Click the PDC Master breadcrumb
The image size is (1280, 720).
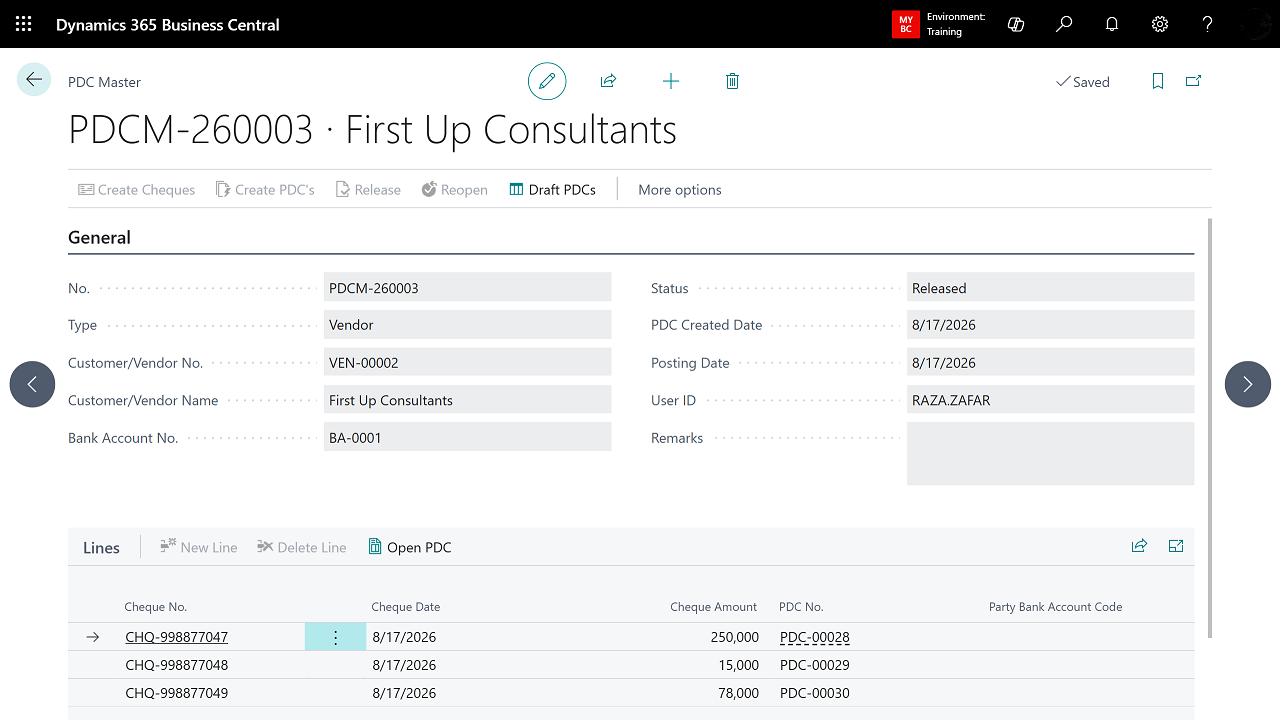click(104, 82)
